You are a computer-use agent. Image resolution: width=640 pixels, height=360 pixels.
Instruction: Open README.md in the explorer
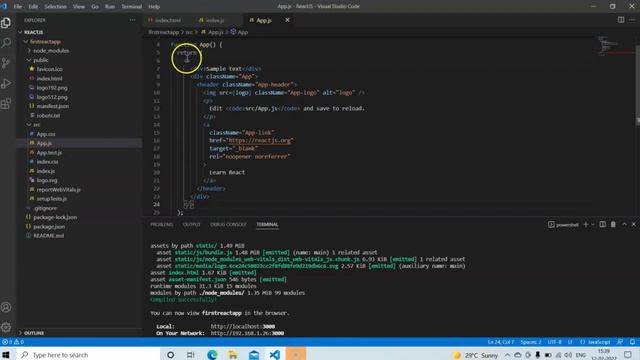pos(48,236)
